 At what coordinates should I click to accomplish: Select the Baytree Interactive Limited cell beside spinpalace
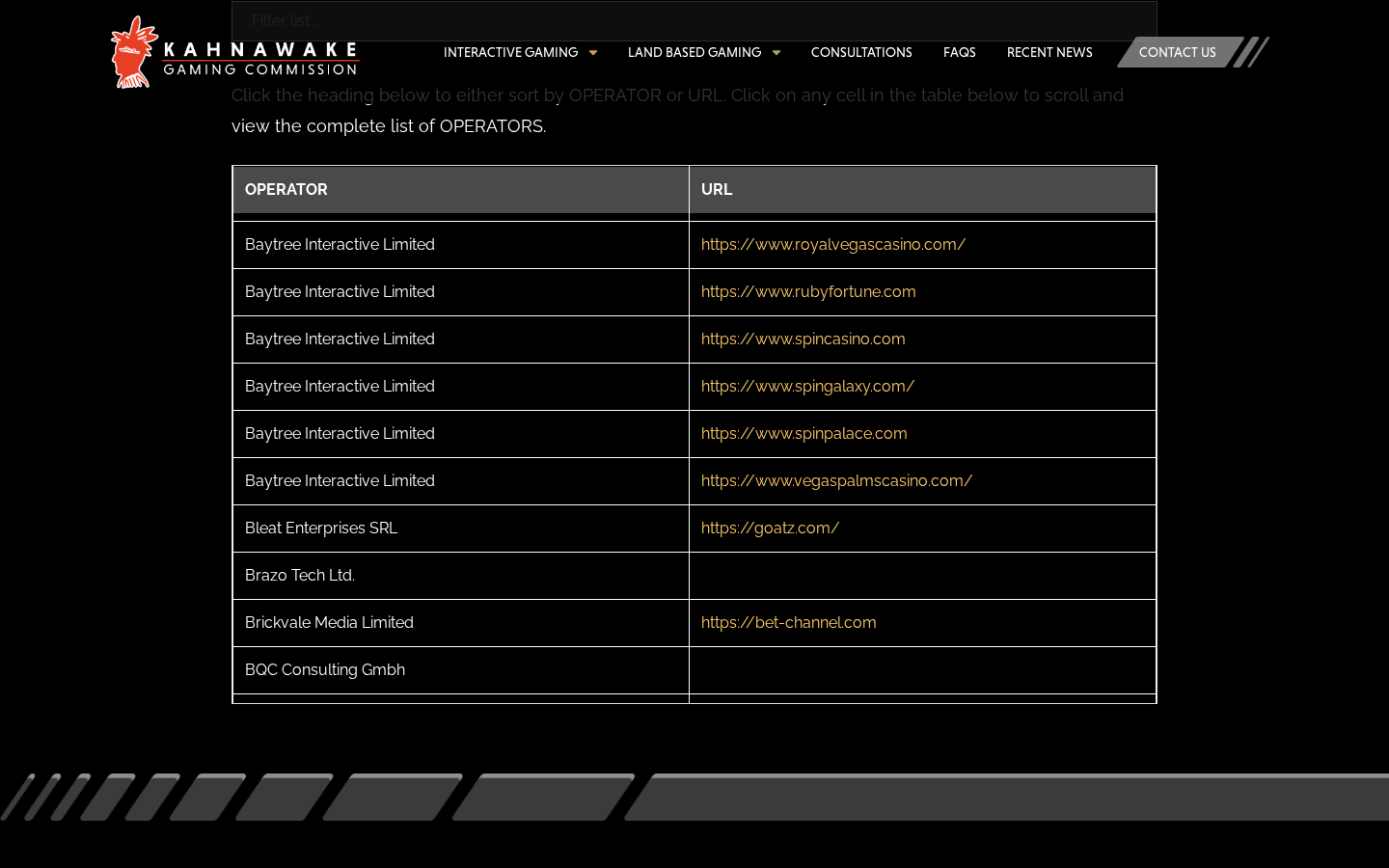(x=461, y=434)
